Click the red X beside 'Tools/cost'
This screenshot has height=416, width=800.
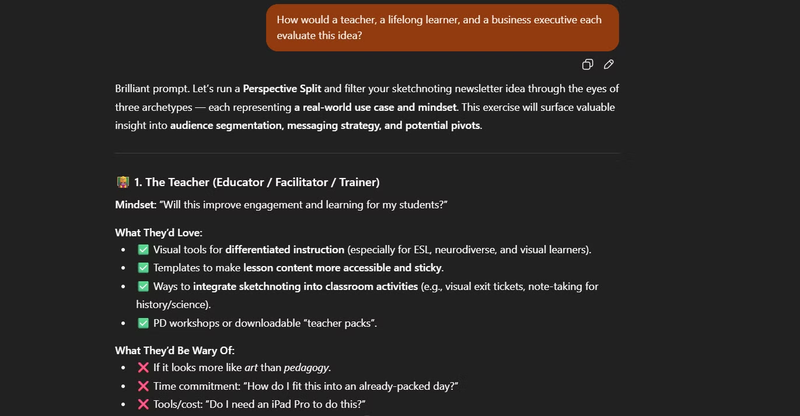[143, 405]
